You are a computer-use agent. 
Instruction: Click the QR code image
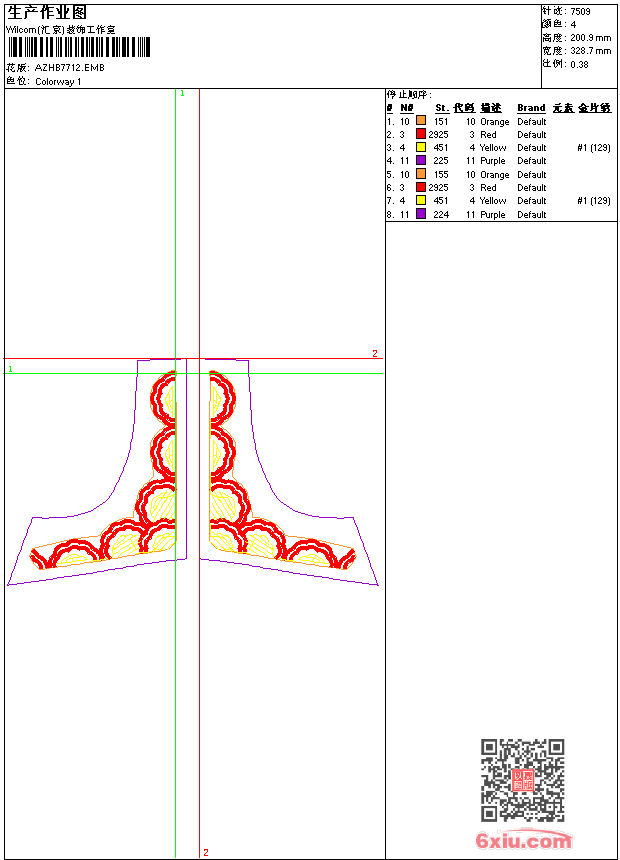(x=522, y=780)
